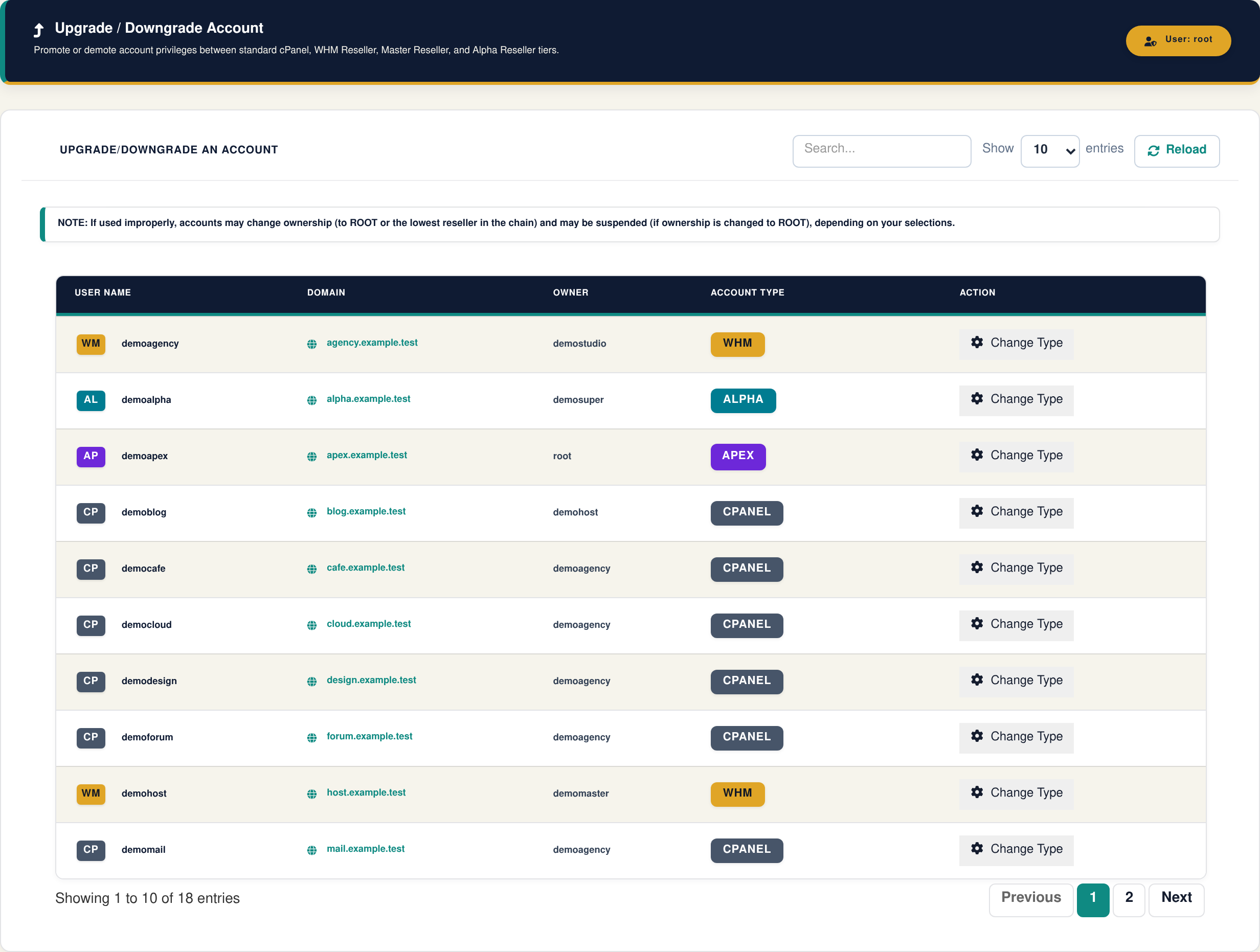Image resolution: width=1260 pixels, height=952 pixels.
Task: Change Type for demoagency
Action: tap(1016, 344)
